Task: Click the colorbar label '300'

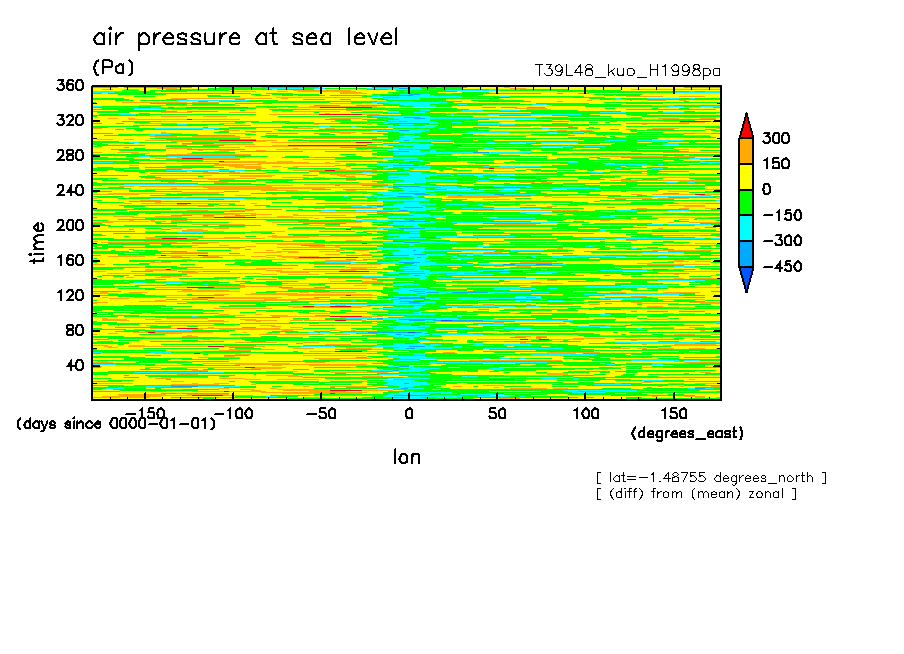Action: pos(776,138)
